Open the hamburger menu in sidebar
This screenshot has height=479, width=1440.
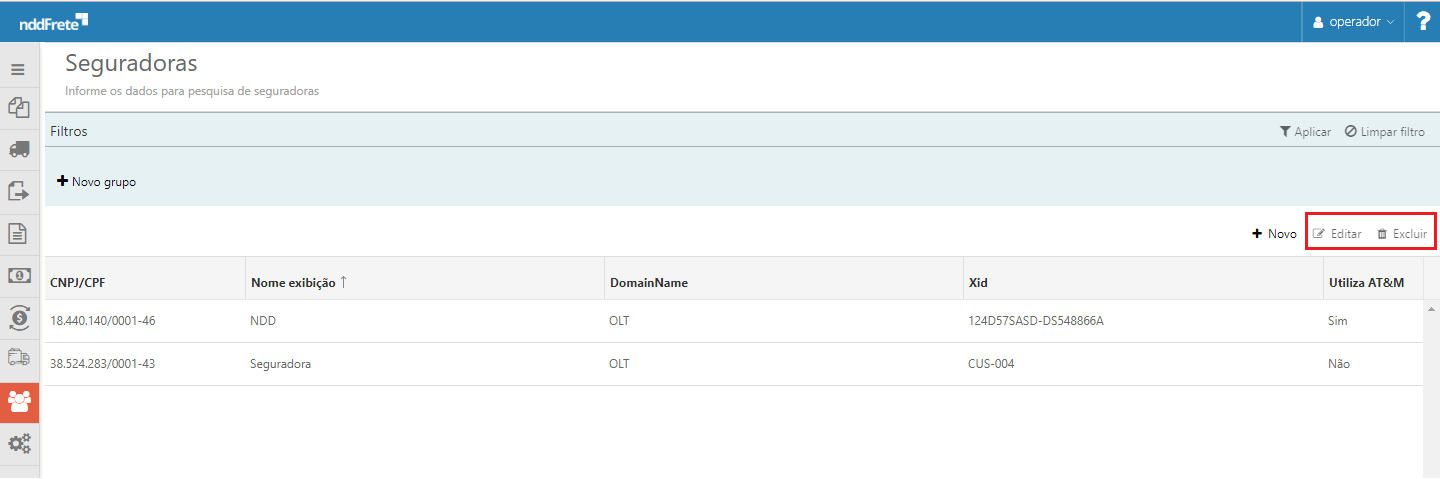18,70
